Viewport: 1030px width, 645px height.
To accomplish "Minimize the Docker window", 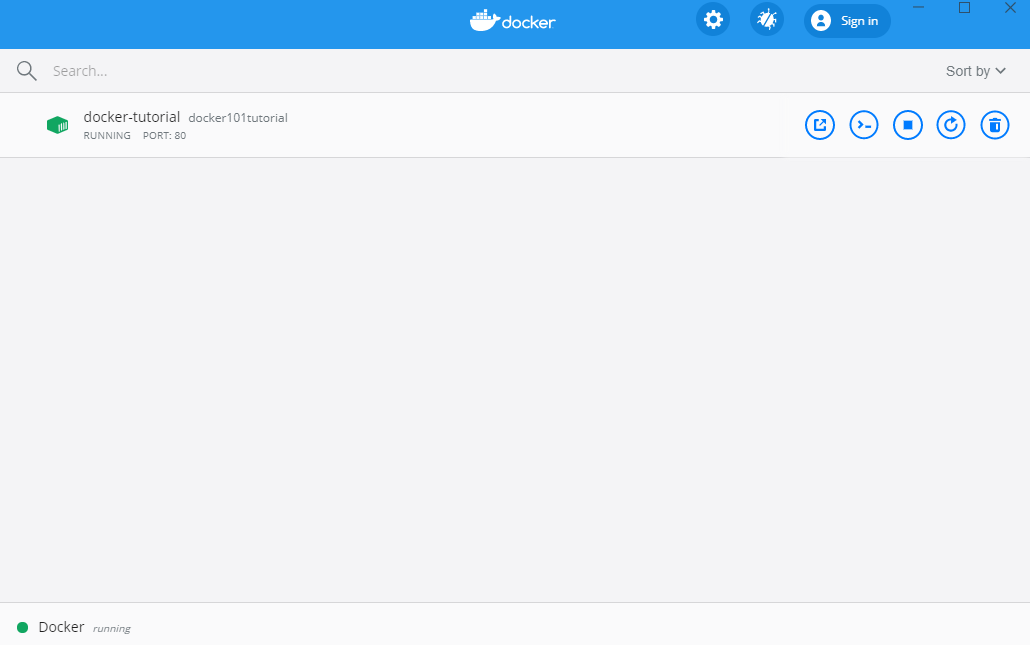I will 918,7.
